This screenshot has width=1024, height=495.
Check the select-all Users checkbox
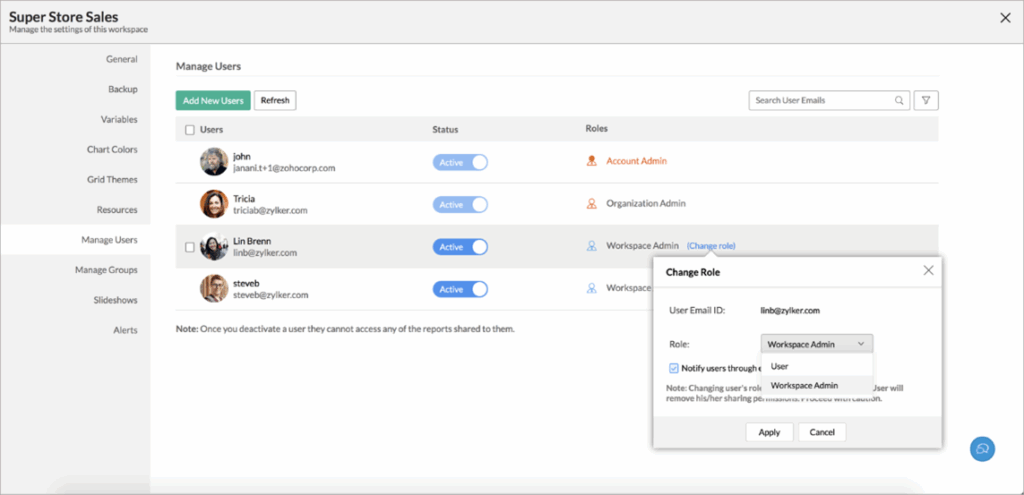190,130
